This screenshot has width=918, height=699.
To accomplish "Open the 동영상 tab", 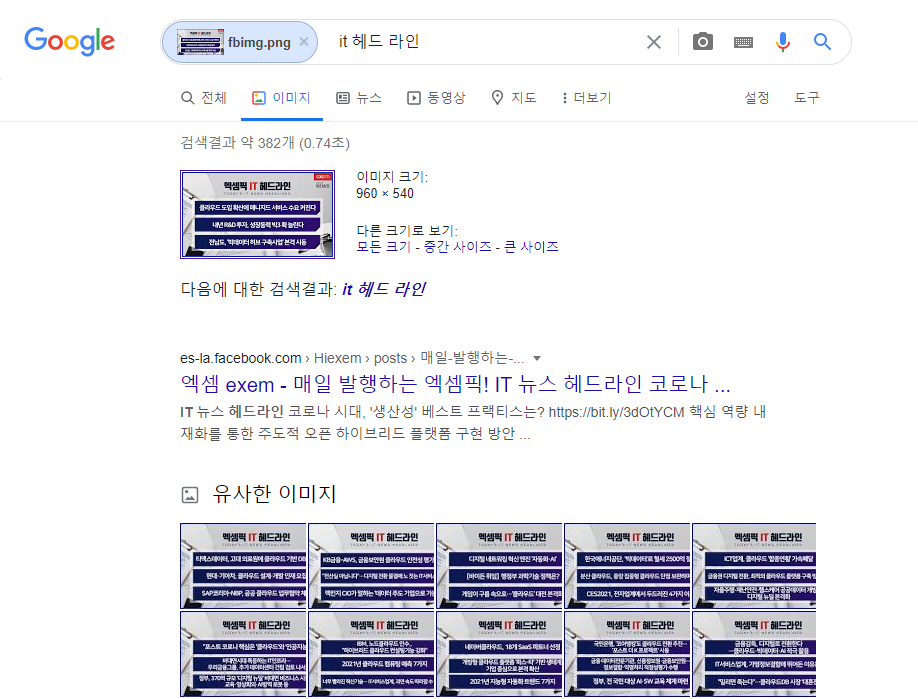I will pyautogui.click(x=436, y=98).
